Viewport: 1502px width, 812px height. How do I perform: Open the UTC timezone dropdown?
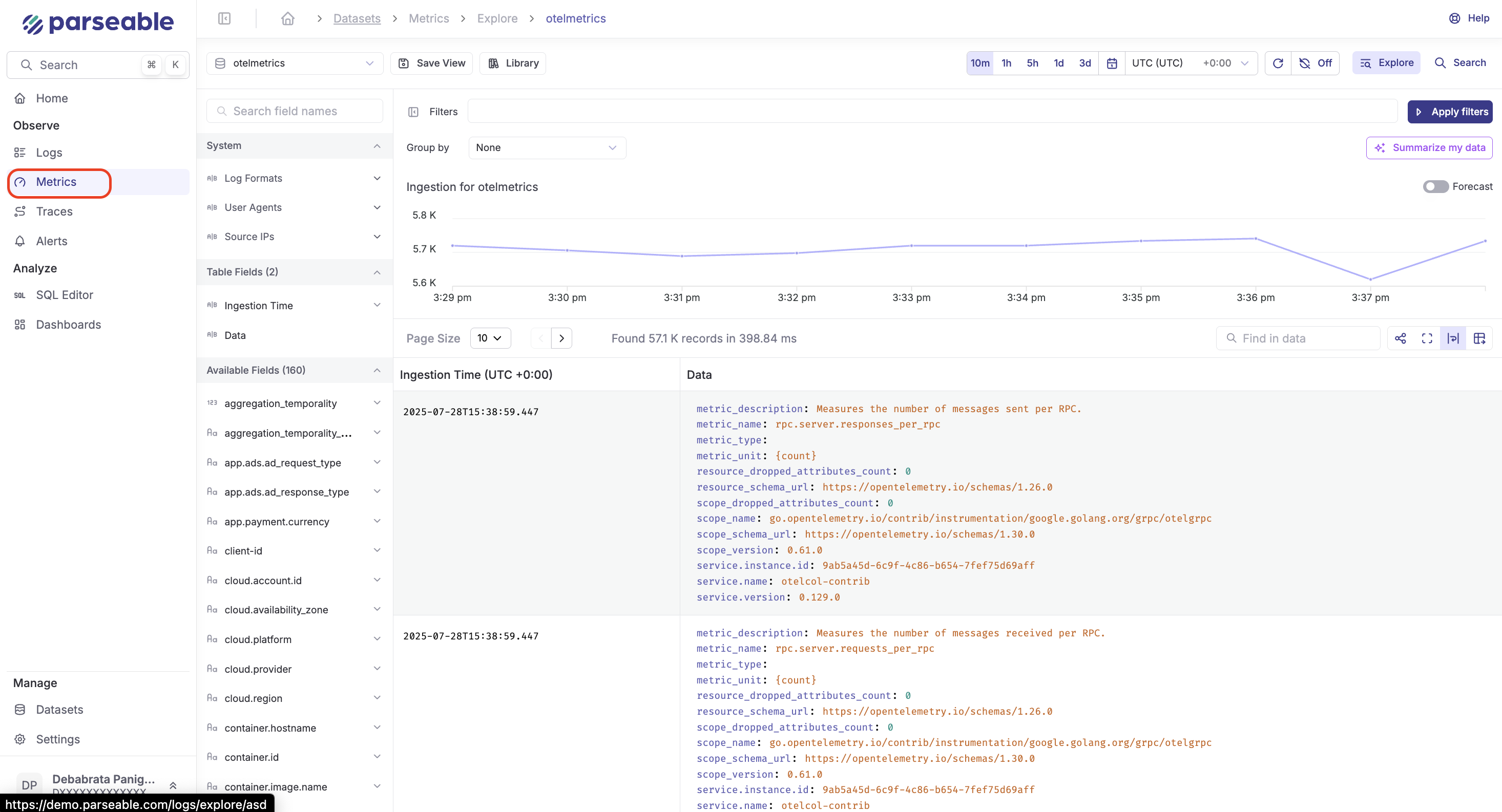(x=1190, y=63)
